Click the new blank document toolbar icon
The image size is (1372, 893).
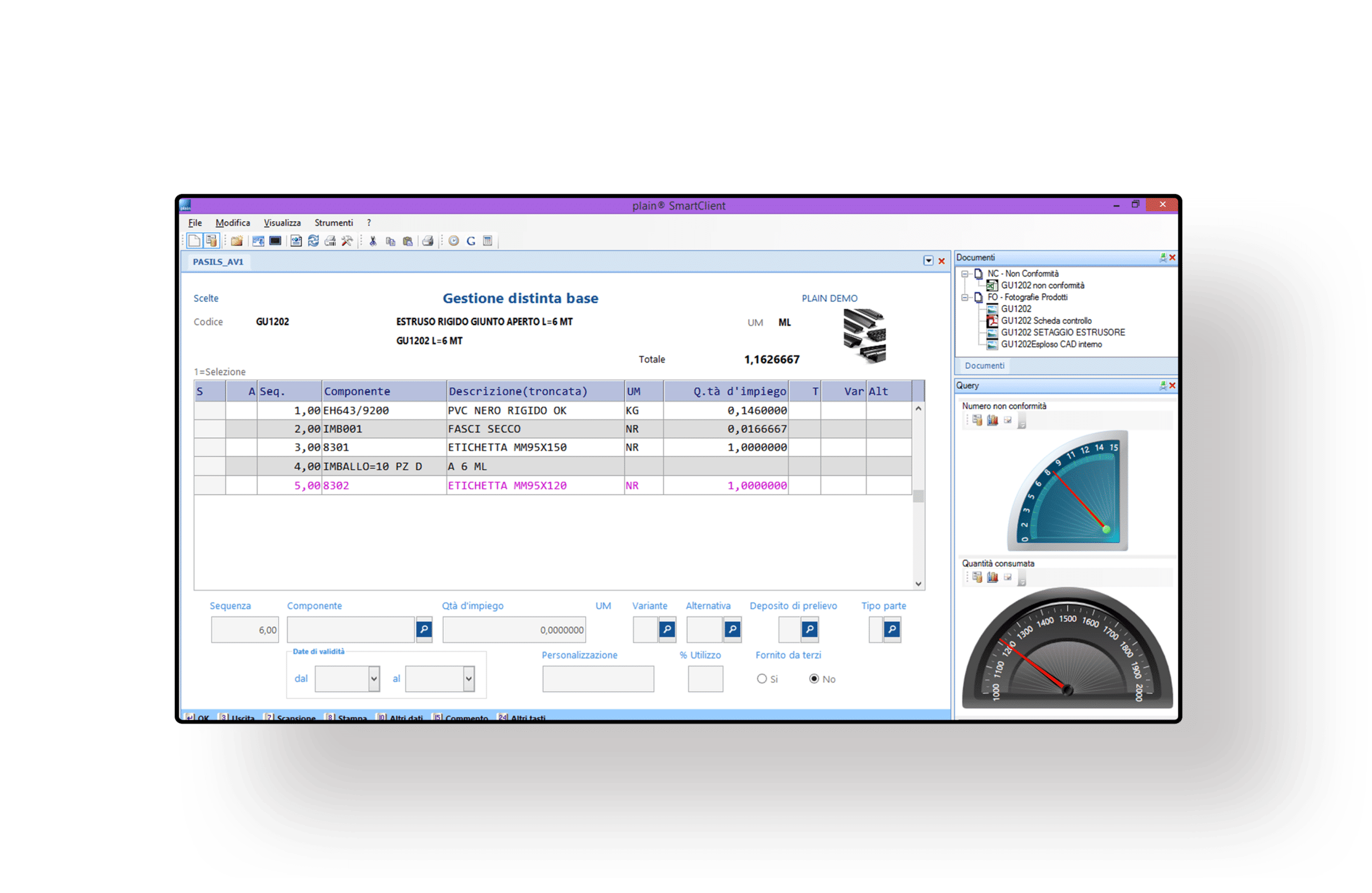coord(194,241)
